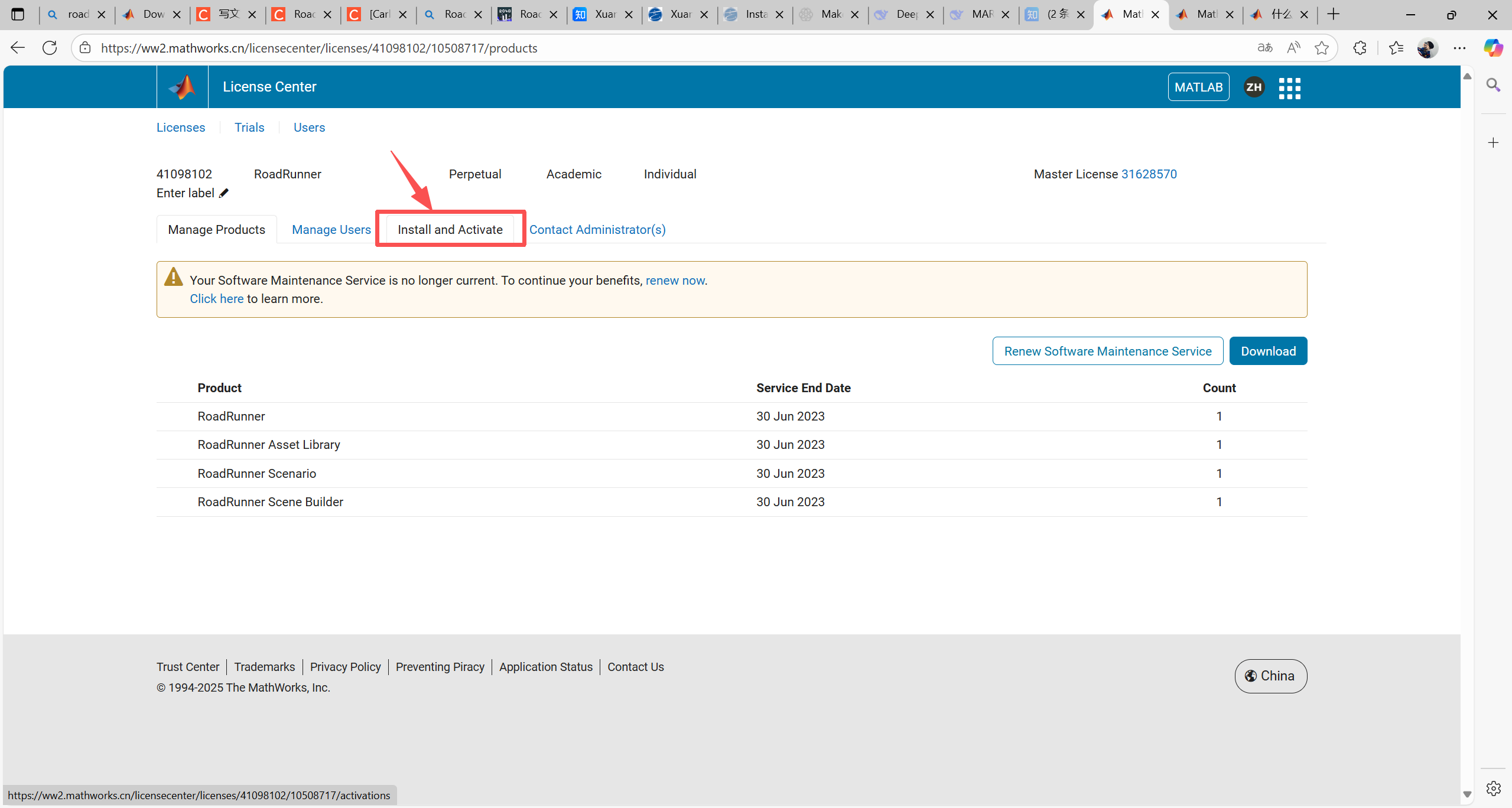This screenshot has width=1512, height=808.
Task: Click Renew Software Maintenance Service button
Action: (1107, 351)
